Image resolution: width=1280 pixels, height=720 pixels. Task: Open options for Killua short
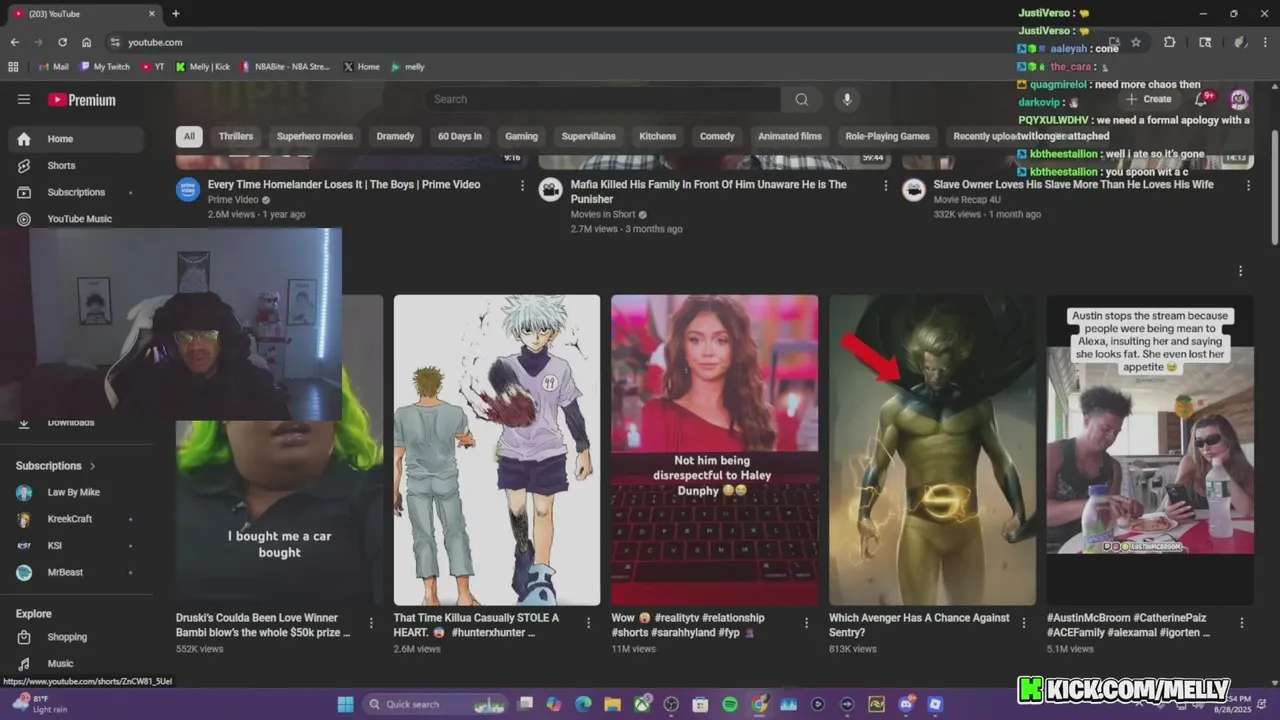coord(589,623)
